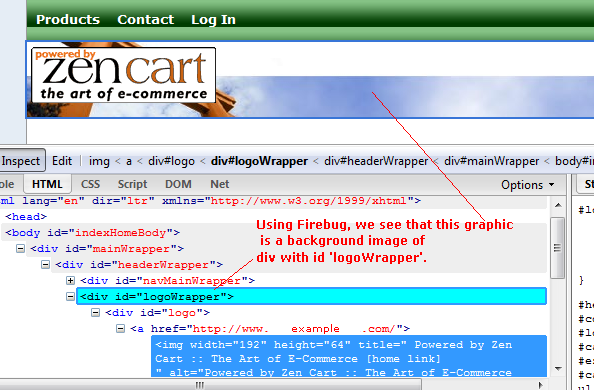Select the img width=192 element row
The width and height of the screenshot is (594, 390).
pos(349,356)
